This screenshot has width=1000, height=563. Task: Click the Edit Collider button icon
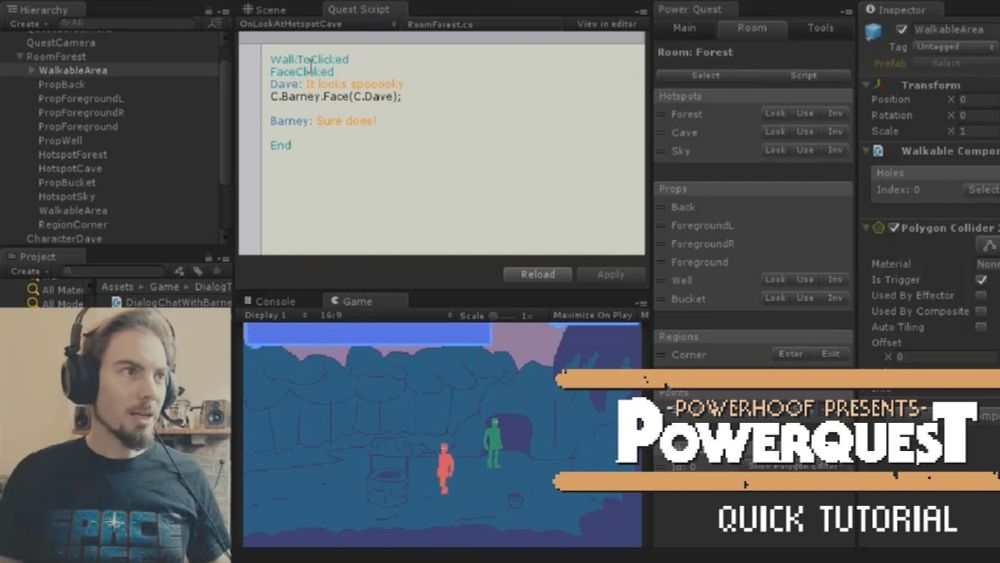click(x=989, y=245)
